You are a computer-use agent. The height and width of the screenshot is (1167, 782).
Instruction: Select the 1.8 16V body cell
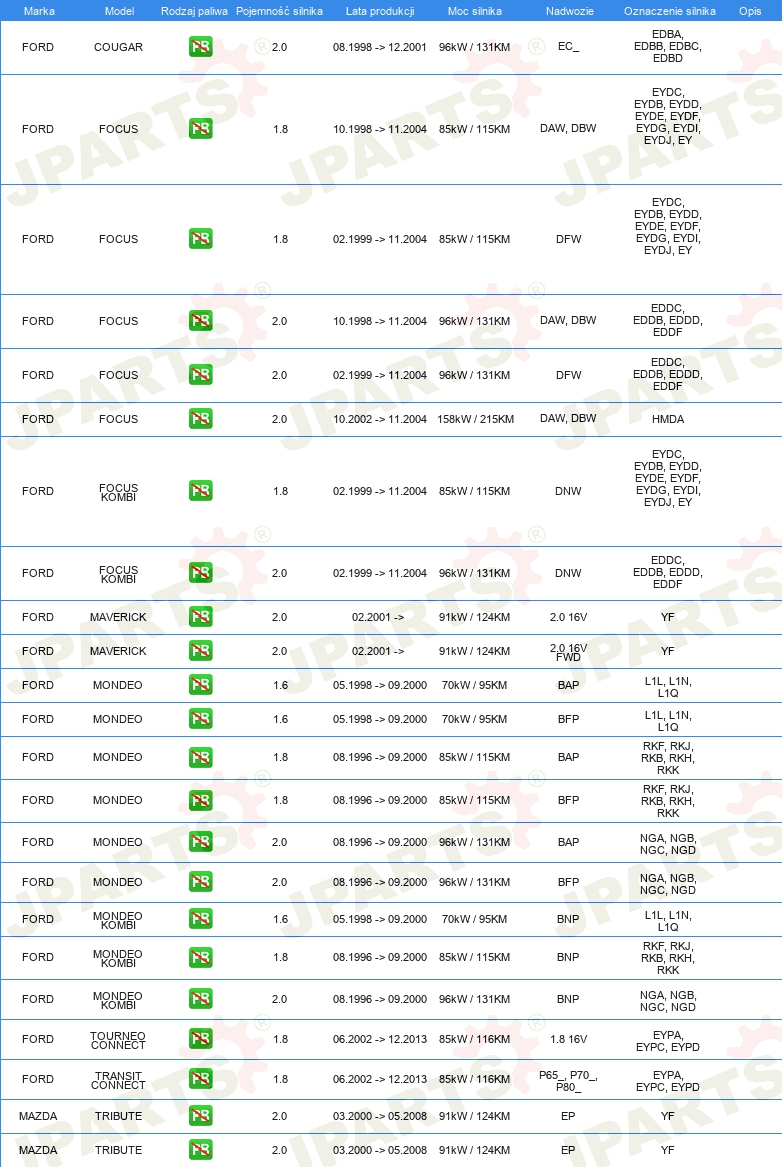click(x=568, y=1039)
